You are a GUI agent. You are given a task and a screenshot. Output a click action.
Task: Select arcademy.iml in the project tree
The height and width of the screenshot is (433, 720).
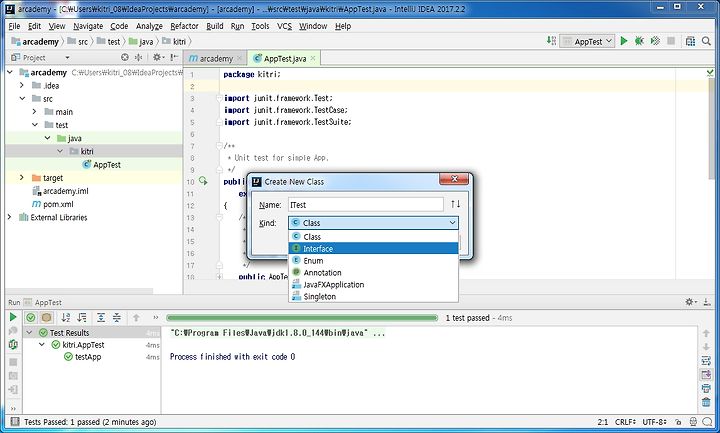tap(60, 191)
